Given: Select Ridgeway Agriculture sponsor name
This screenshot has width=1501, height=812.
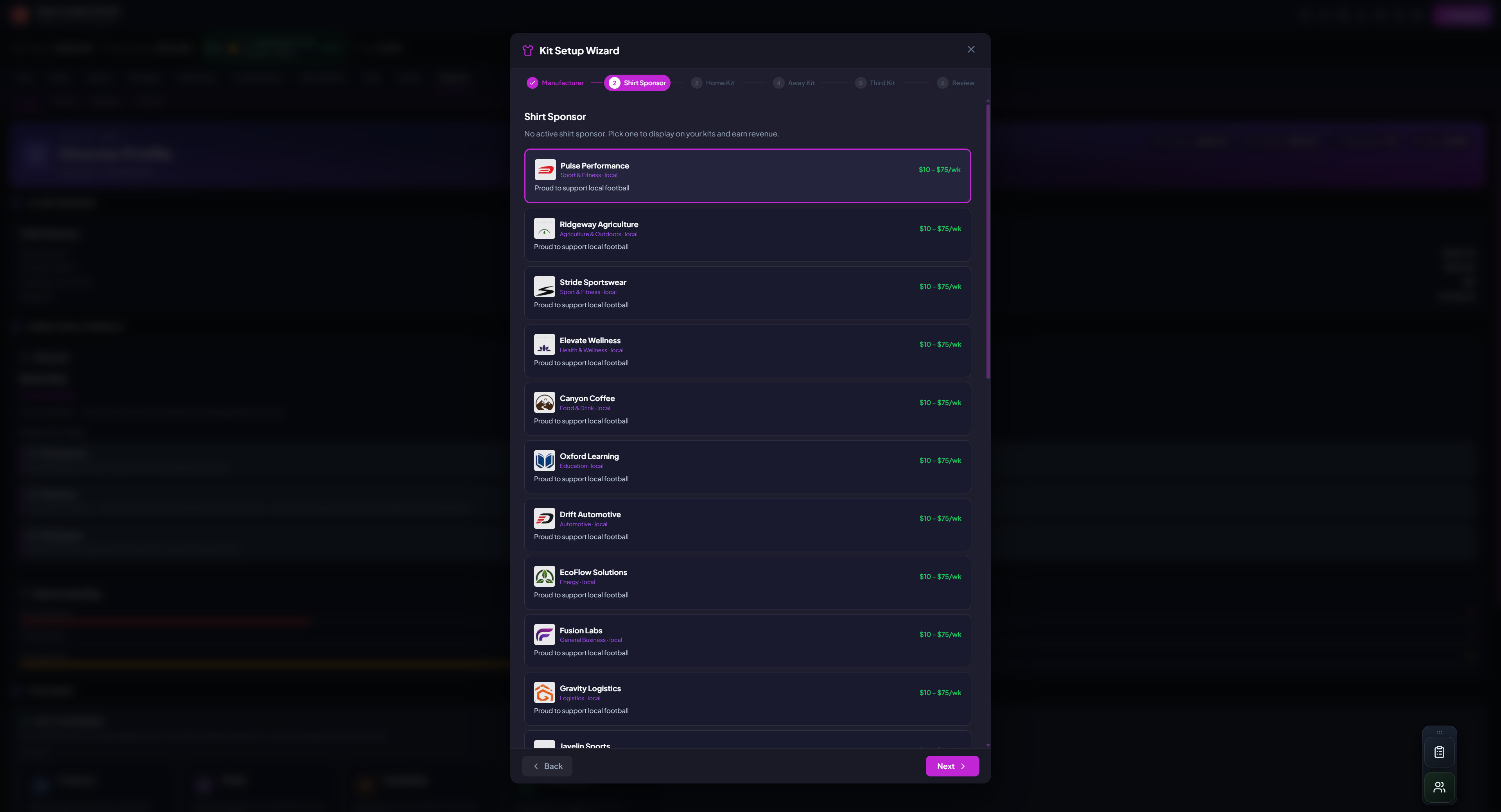Looking at the screenshot, I should point(599,224).
